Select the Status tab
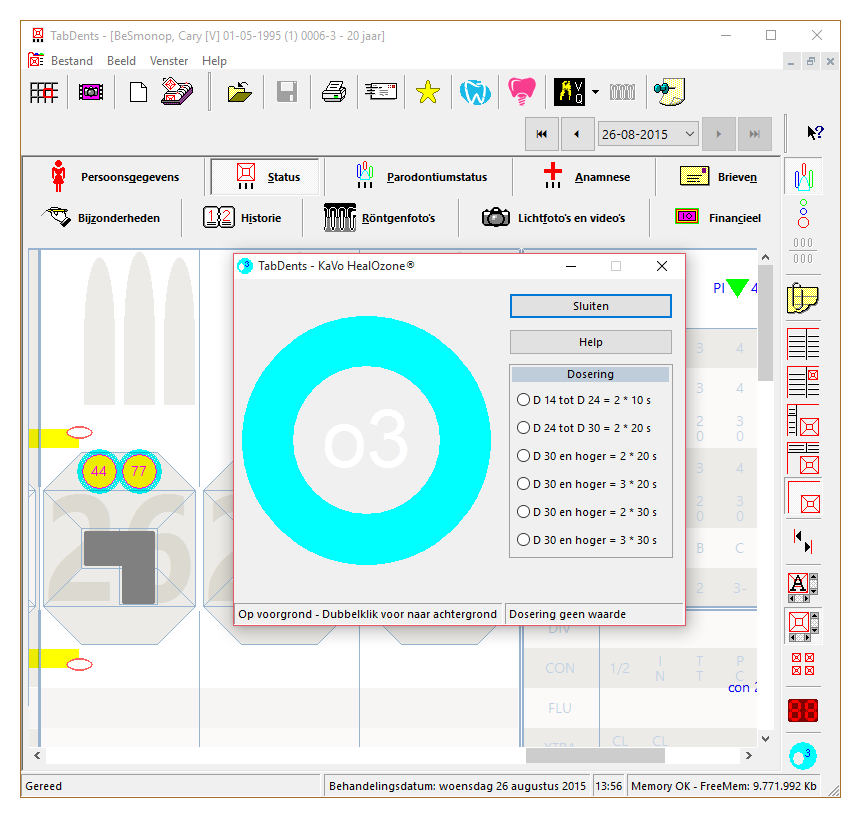Image resolution: width=861 pixels, height=818 pixels. pyautogui.click(x=265, y=177)
